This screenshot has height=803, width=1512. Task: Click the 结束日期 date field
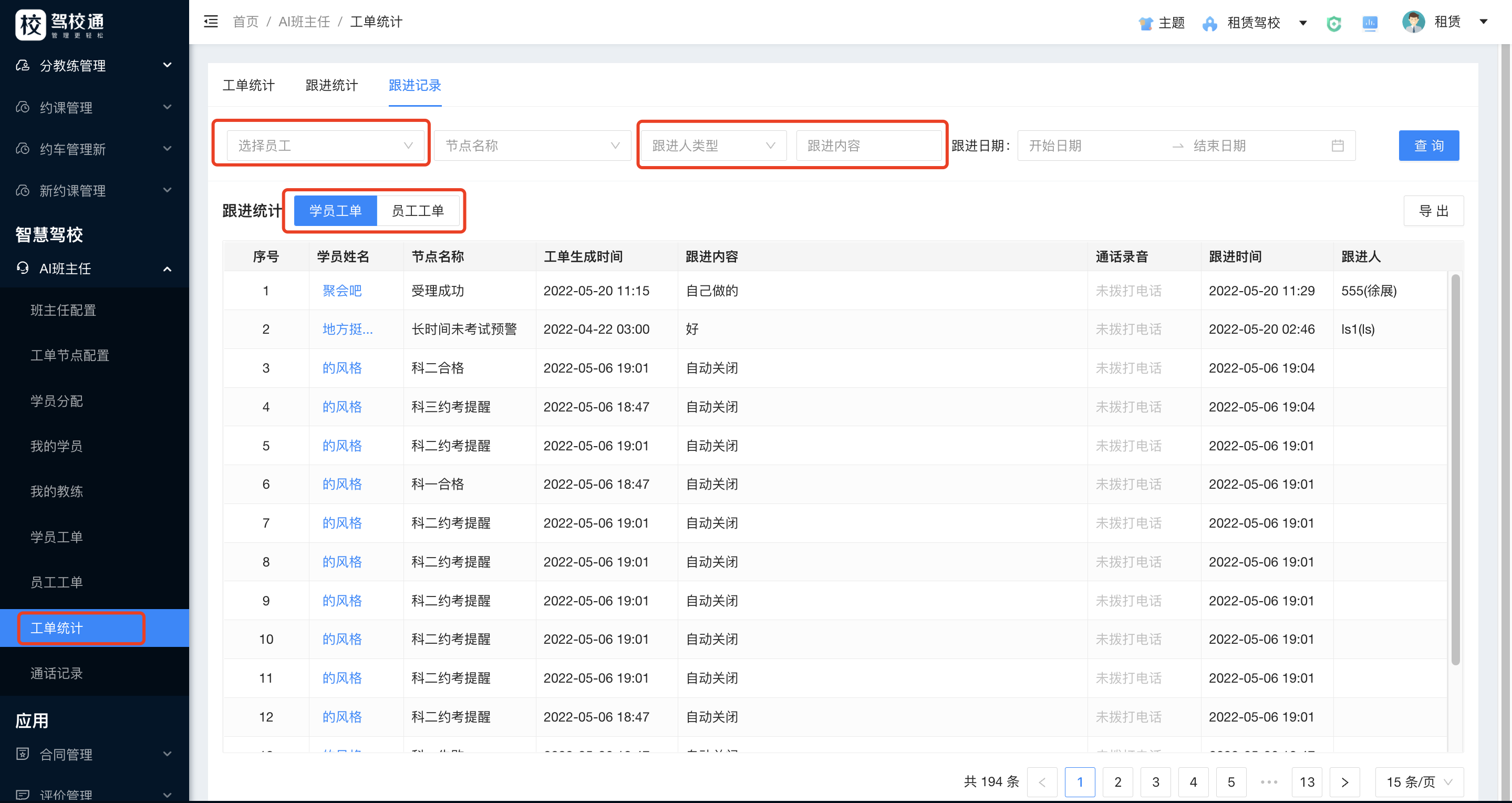(x=1256, y=146)
